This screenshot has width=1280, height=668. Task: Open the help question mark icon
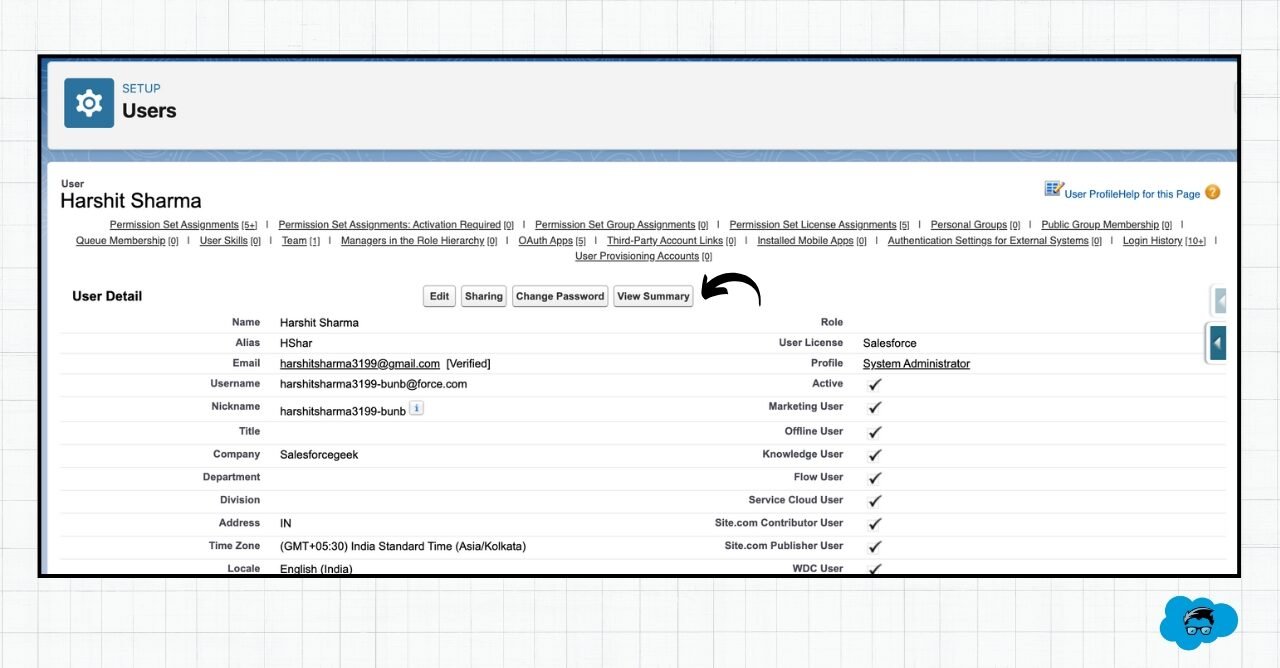point(1212,193)
